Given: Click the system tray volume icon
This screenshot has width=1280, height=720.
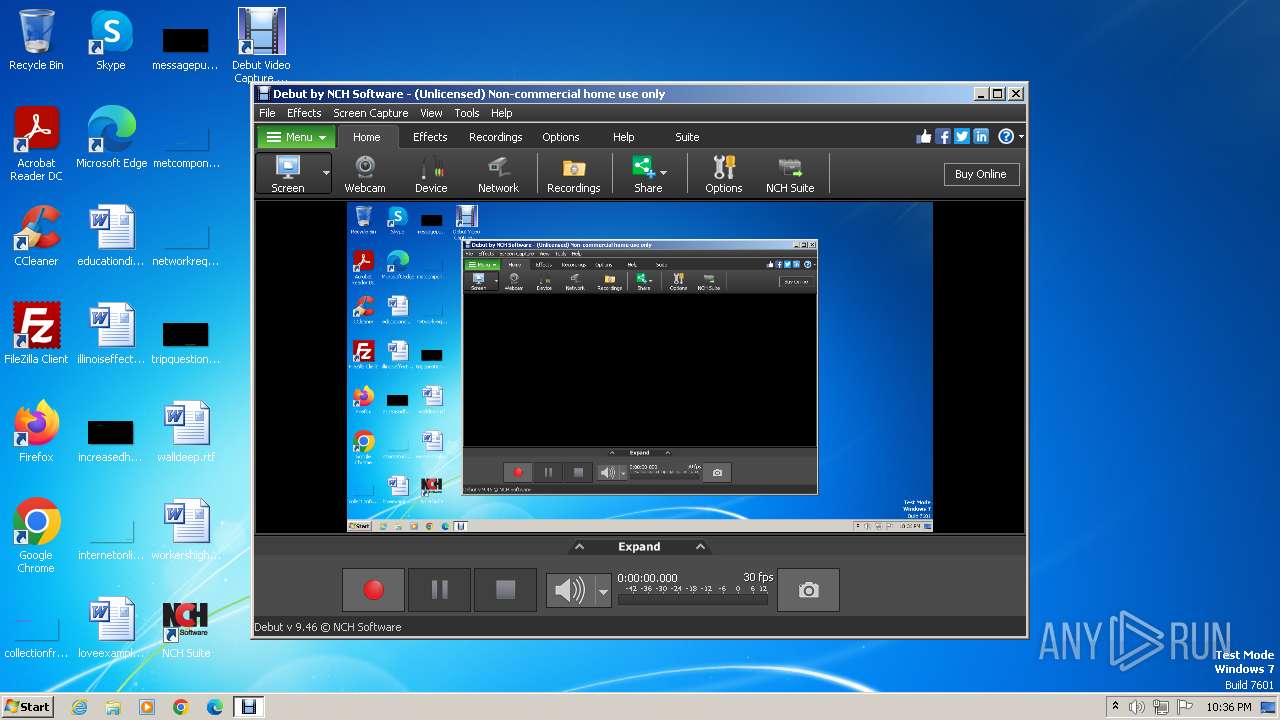Looking at the screenshot, I should [1137, 707].
